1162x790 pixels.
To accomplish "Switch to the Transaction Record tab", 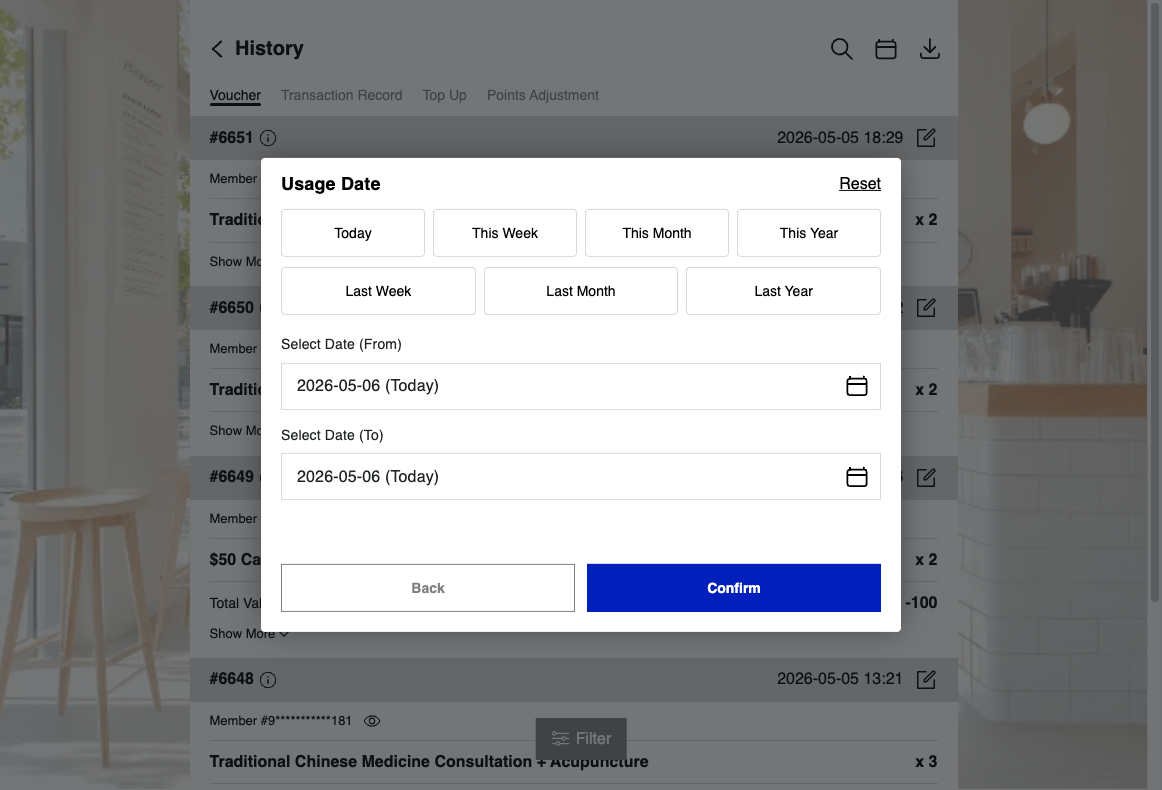I will point(342,96).
